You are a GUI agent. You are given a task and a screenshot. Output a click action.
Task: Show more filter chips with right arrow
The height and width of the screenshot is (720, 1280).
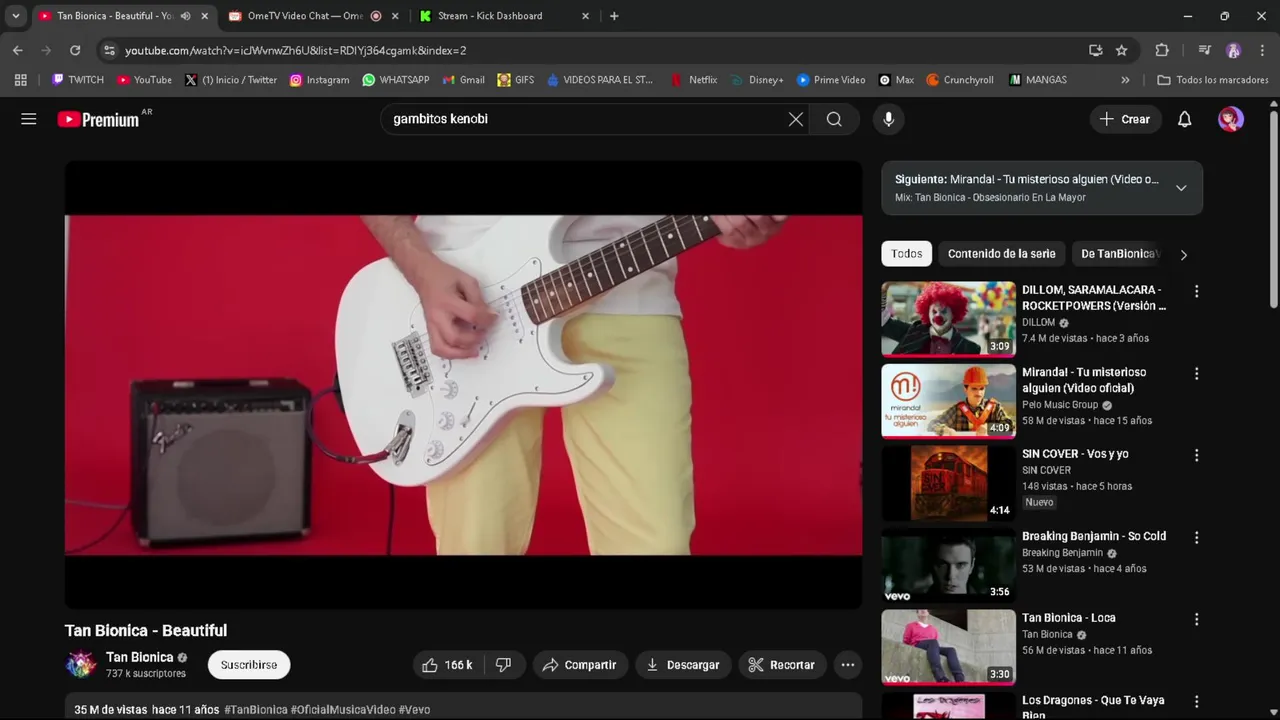pos(1183,255)
